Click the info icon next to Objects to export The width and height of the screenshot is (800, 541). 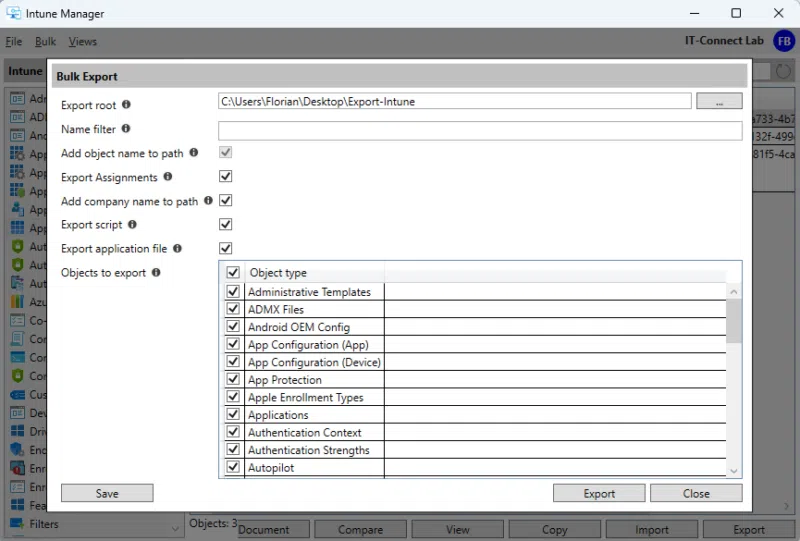(x=156, y=273)
